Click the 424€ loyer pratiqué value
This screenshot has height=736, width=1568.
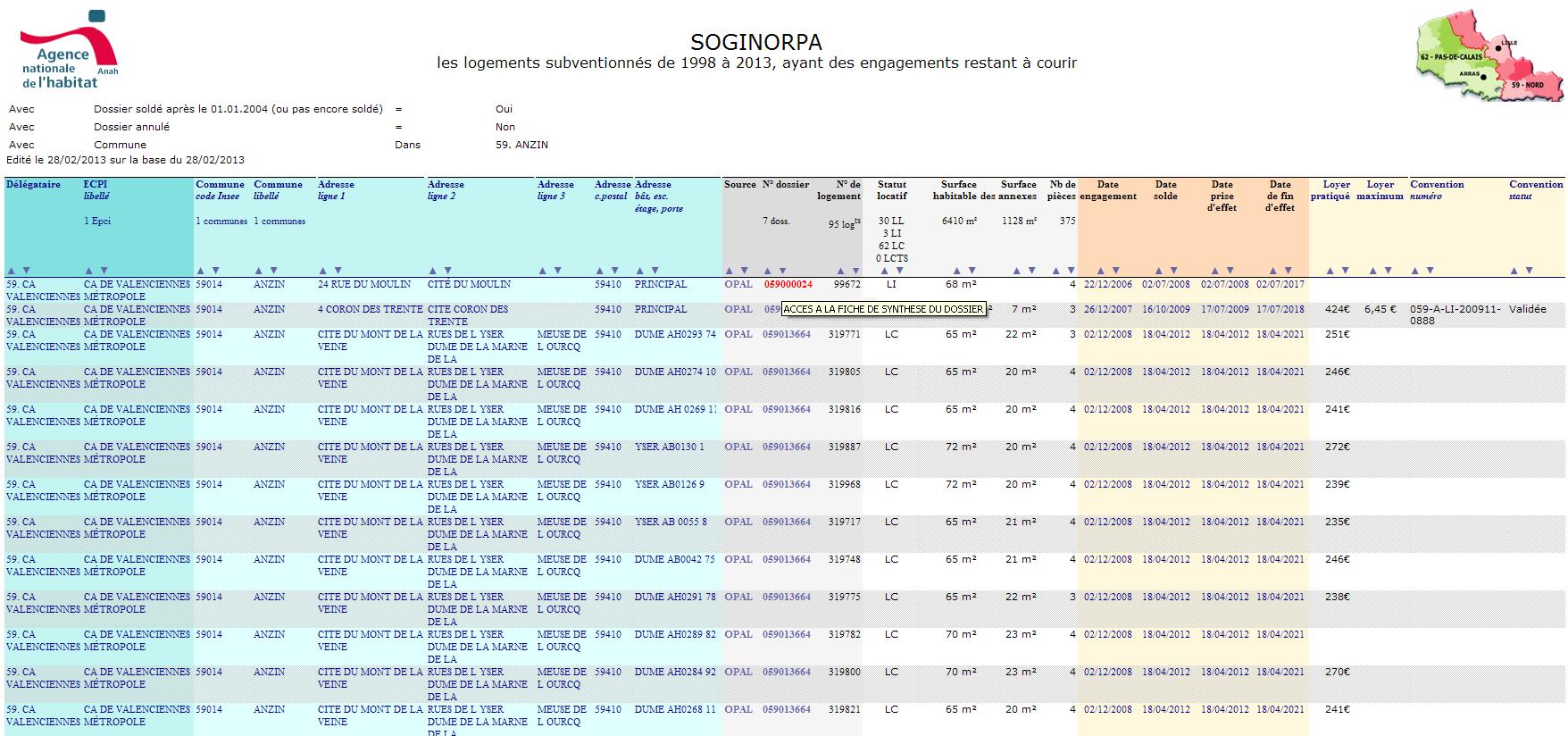(x=1337, y=310)
